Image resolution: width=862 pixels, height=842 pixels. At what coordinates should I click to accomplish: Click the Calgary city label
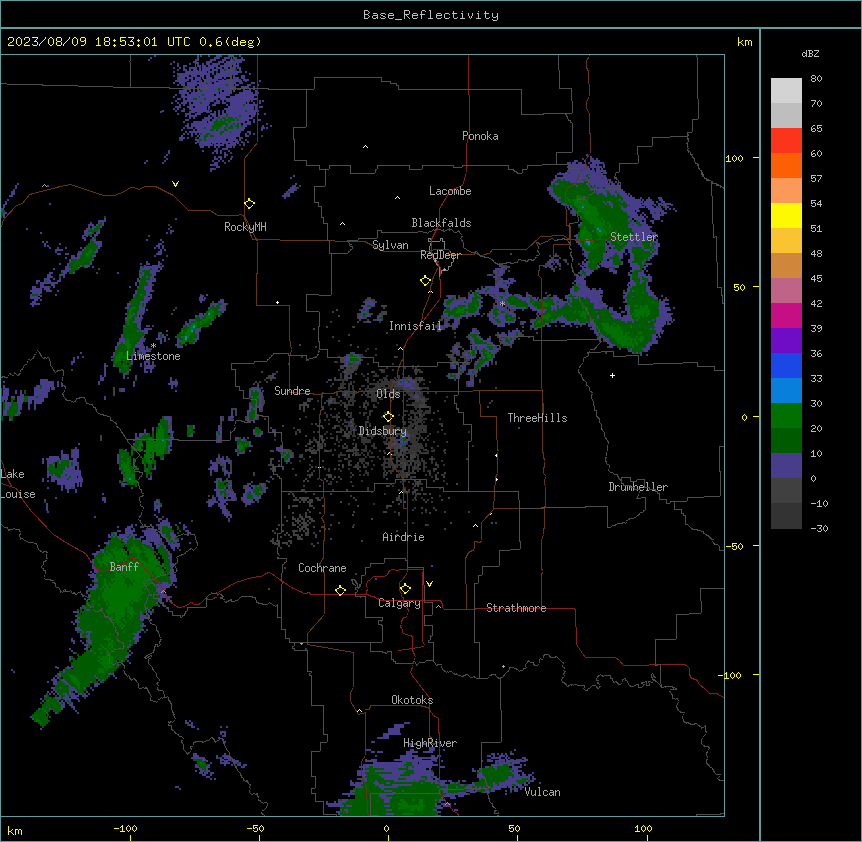[399, 603]
